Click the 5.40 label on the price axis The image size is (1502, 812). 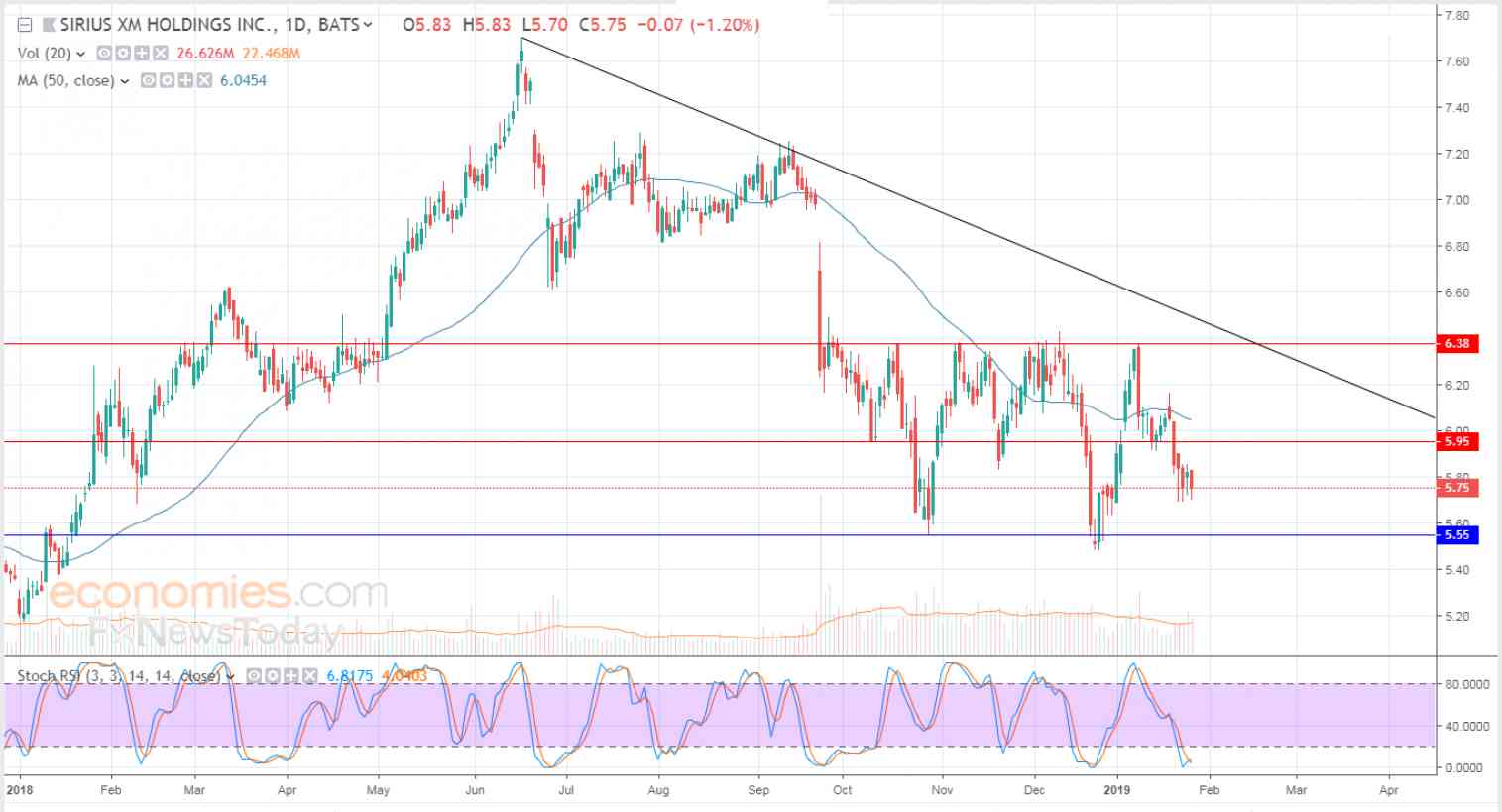[1456, 570]
